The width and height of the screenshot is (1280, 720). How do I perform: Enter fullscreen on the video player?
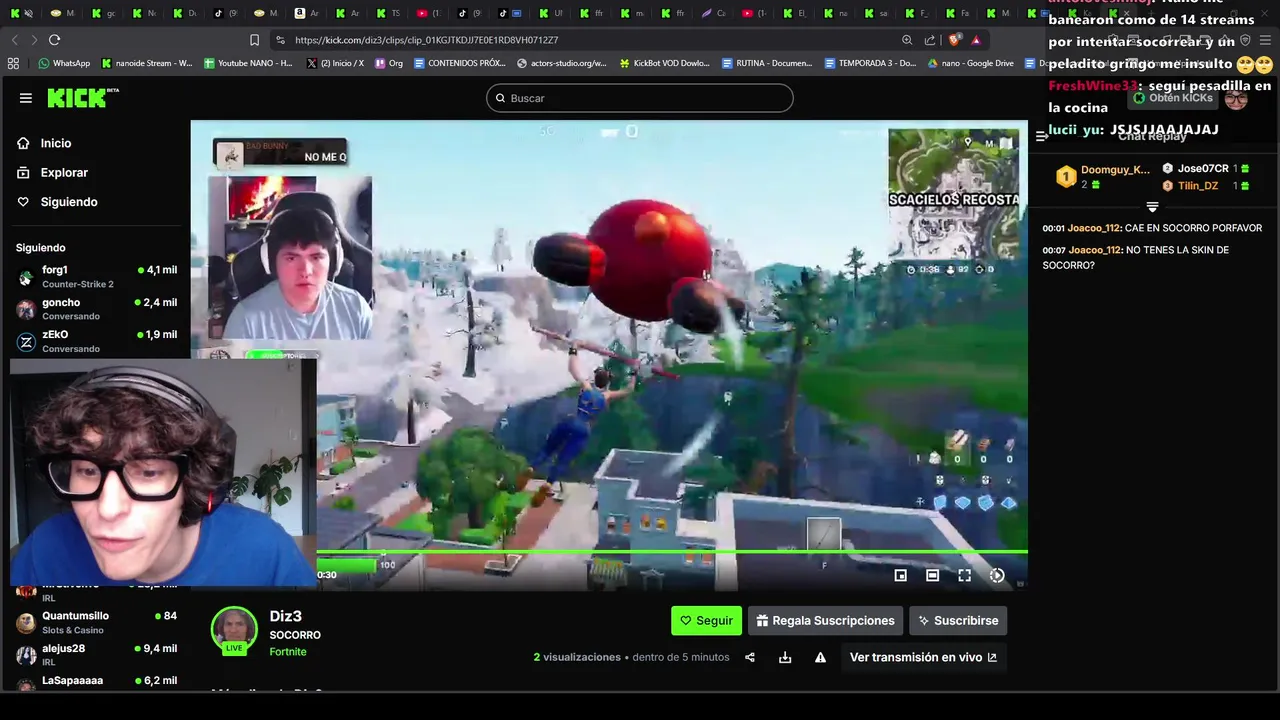(964, 575)
